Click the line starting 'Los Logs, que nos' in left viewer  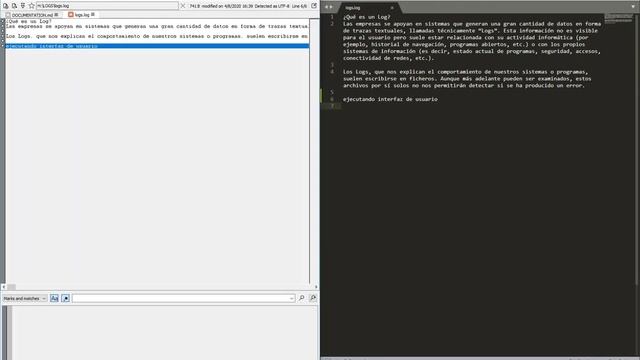(157, 36)
